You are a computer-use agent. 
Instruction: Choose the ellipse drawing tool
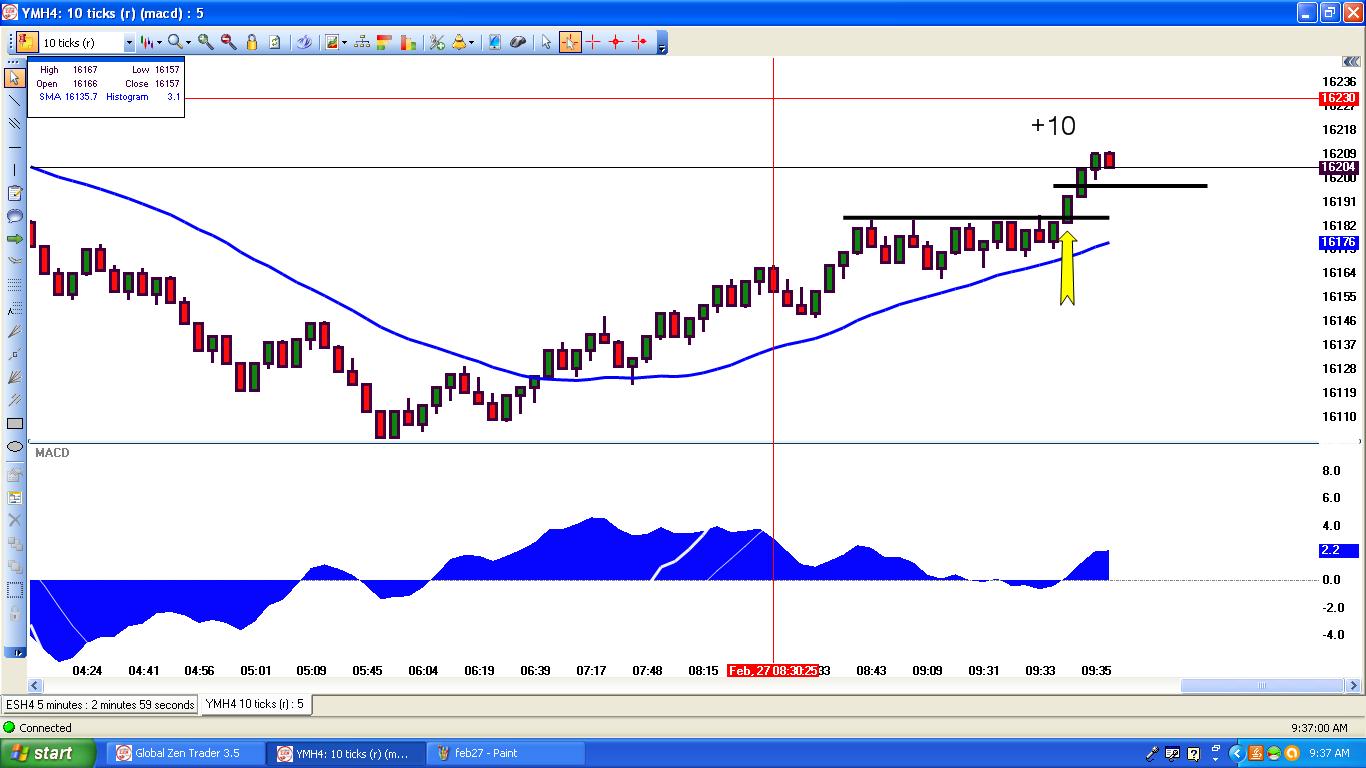14,446
